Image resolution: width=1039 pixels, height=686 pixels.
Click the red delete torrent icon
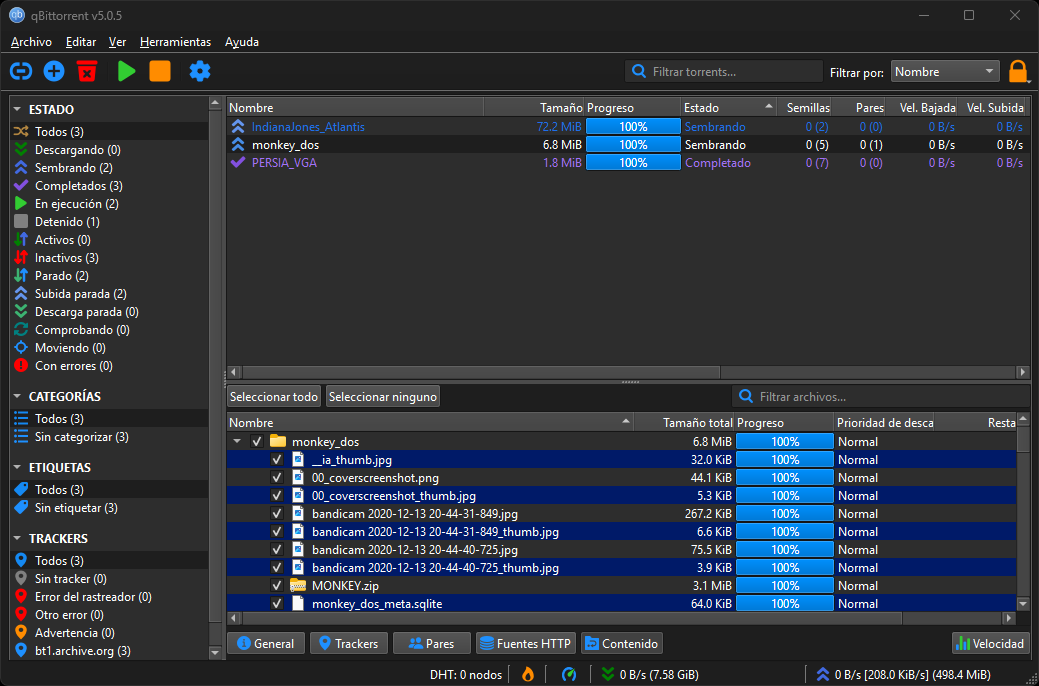coord(87,71)
